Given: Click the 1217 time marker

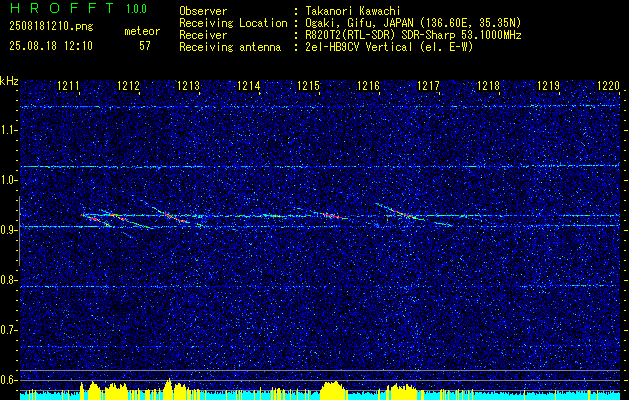Looking at the screenshot, I should pyautogui.click(x=428, y=85).
